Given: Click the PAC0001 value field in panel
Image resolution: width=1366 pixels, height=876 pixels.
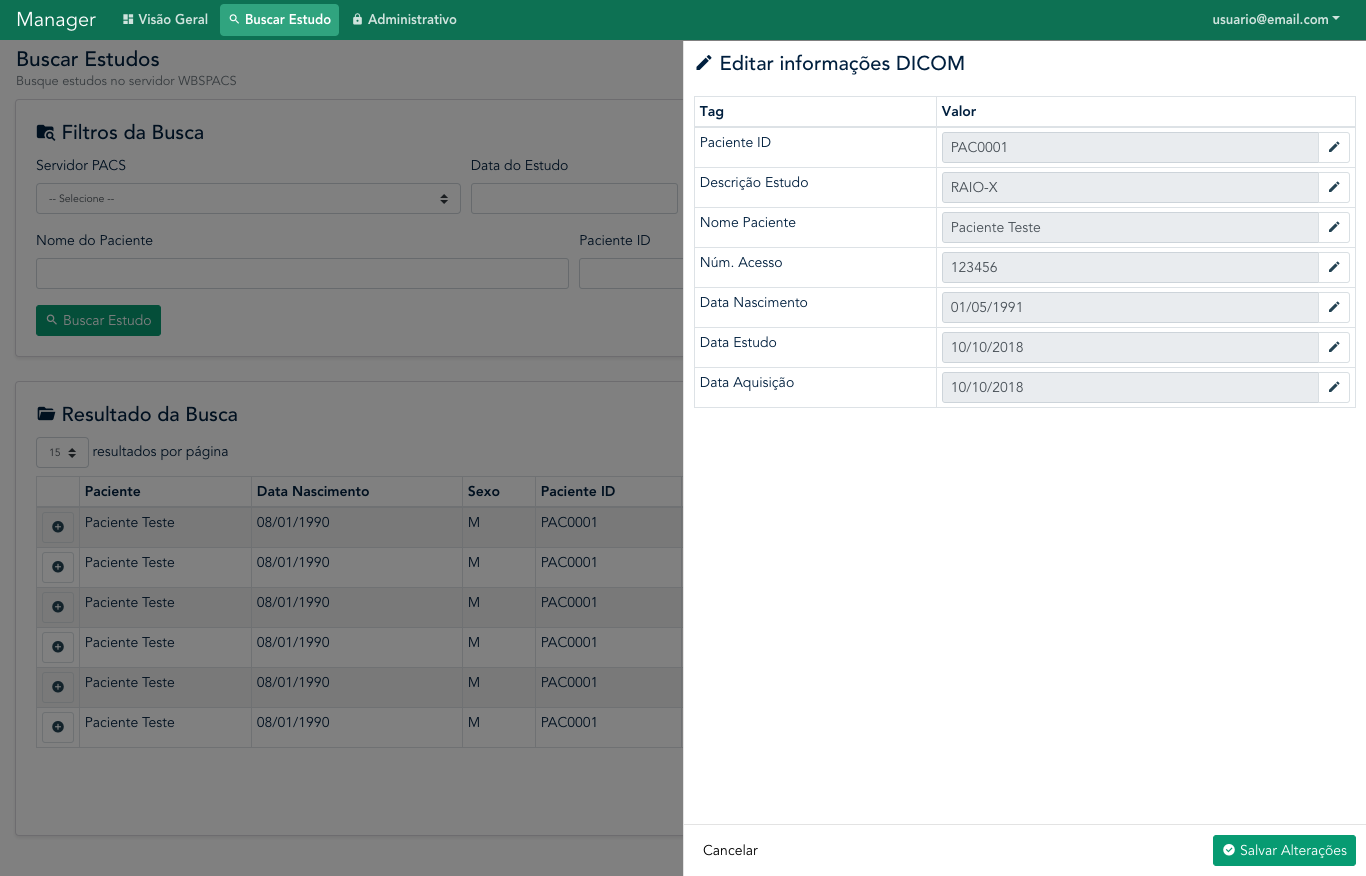Looking at the screenshot, I should tap(1130, 147).
